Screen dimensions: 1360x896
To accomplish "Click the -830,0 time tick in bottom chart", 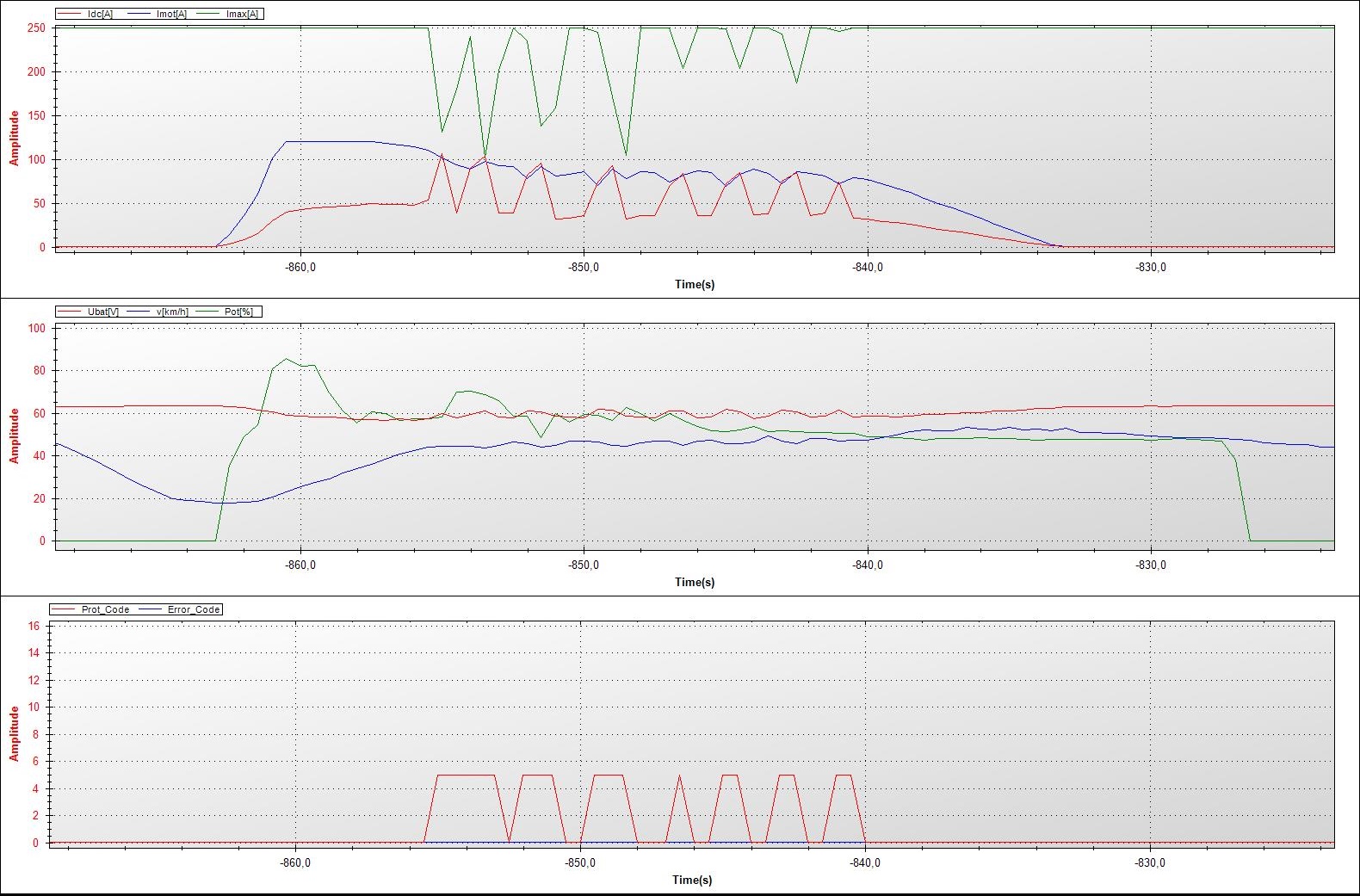I will point(1150,862).
